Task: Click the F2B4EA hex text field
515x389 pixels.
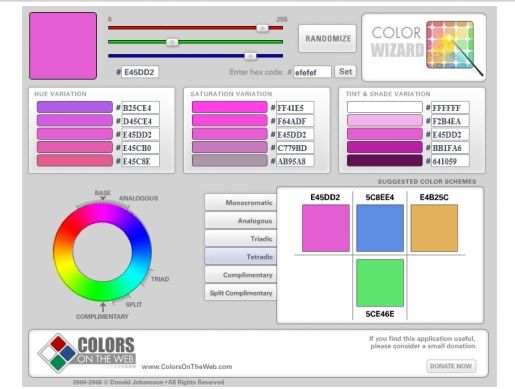Action: click(x=450, y=121)
